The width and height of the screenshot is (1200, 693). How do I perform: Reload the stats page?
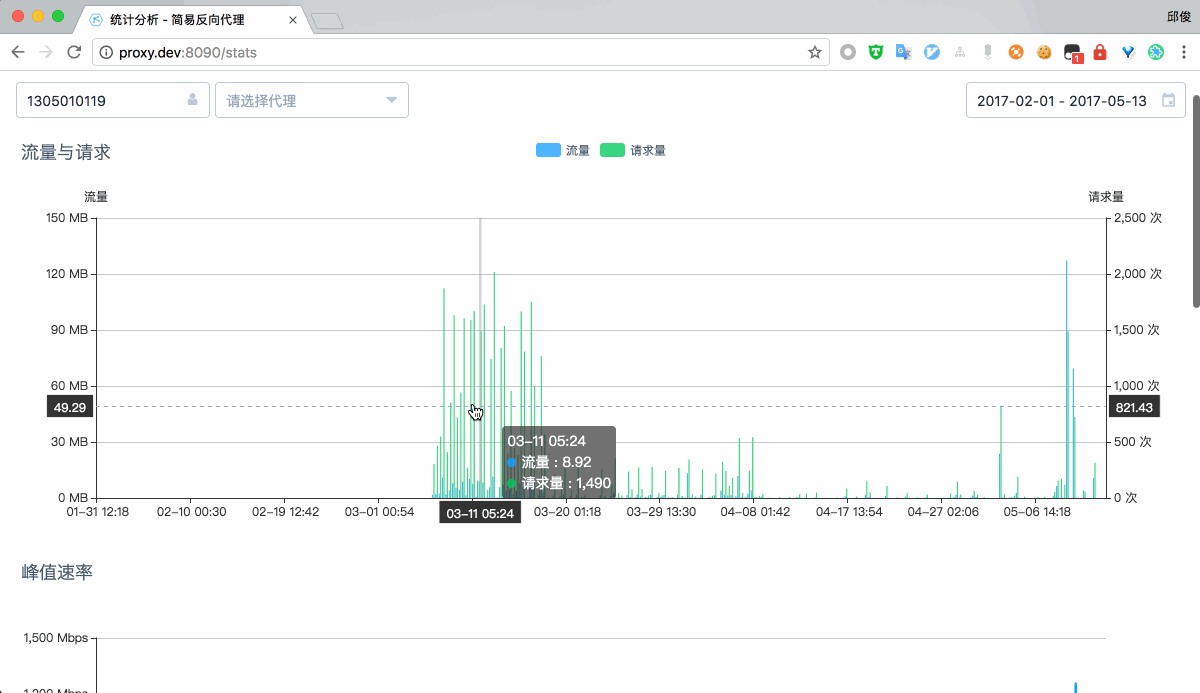coord(74,52)
